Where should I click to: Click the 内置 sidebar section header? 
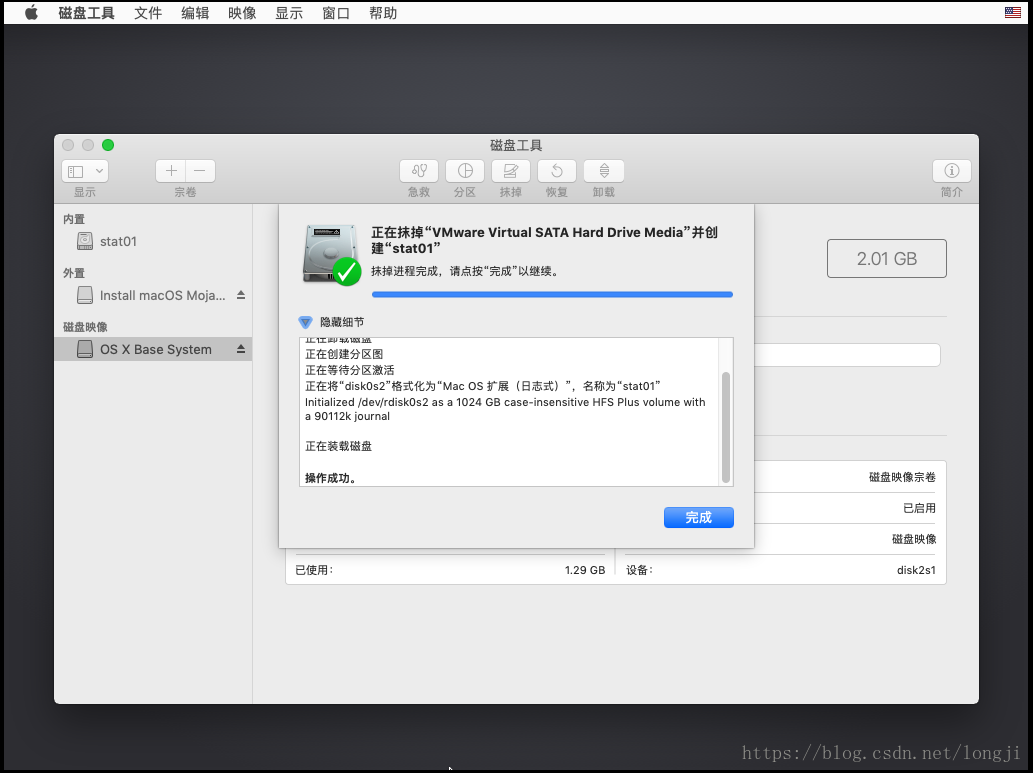click(74, 219)
